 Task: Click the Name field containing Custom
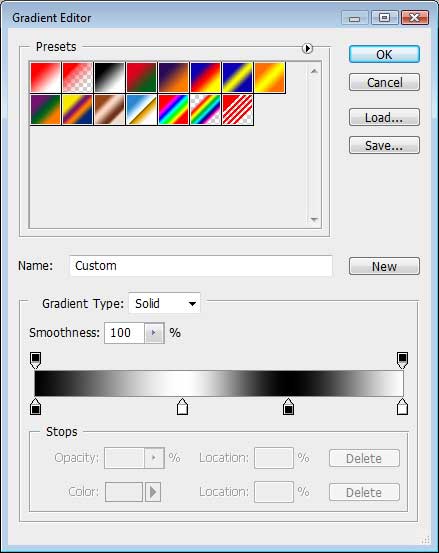coord(201,266)
